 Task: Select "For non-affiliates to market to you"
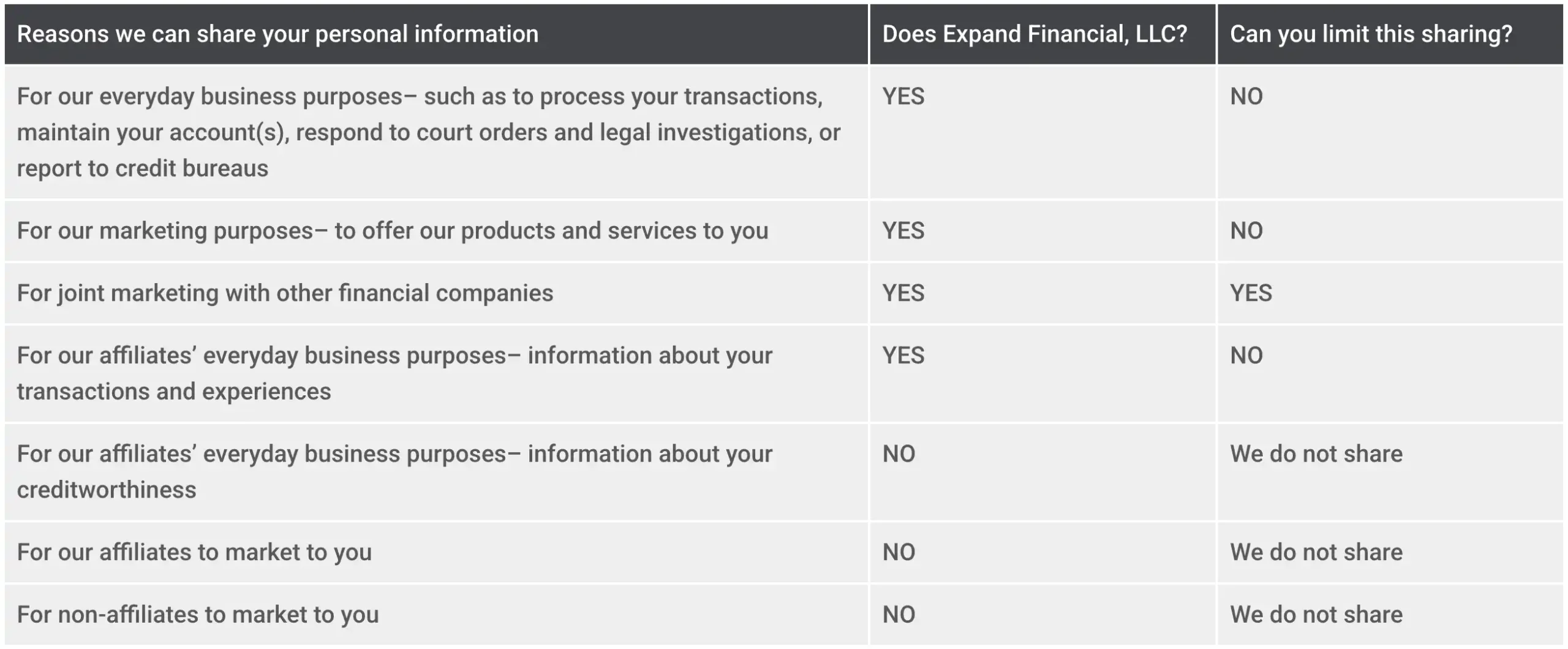click(x=198, y=615)
